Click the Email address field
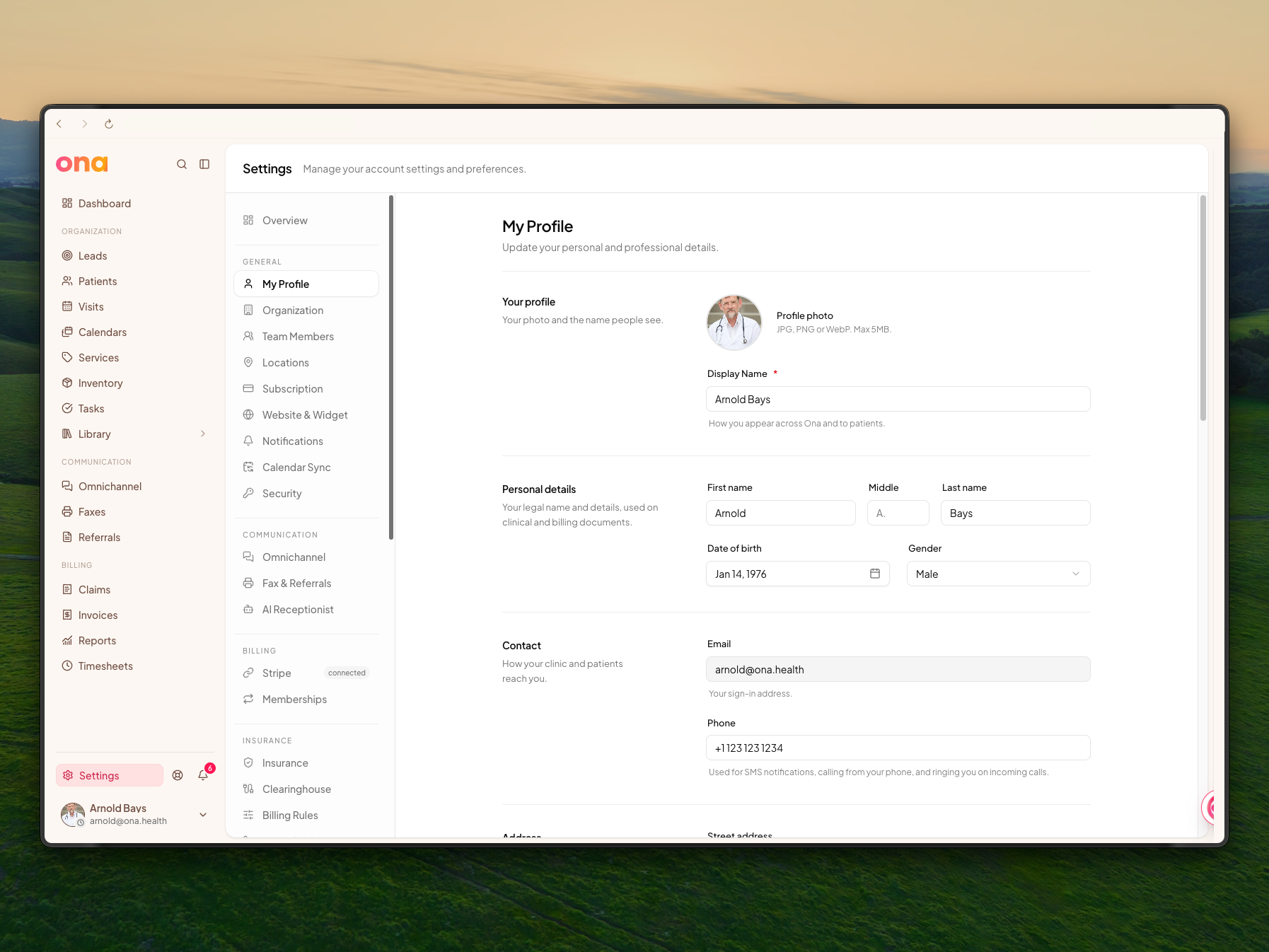 coord(898,669)
